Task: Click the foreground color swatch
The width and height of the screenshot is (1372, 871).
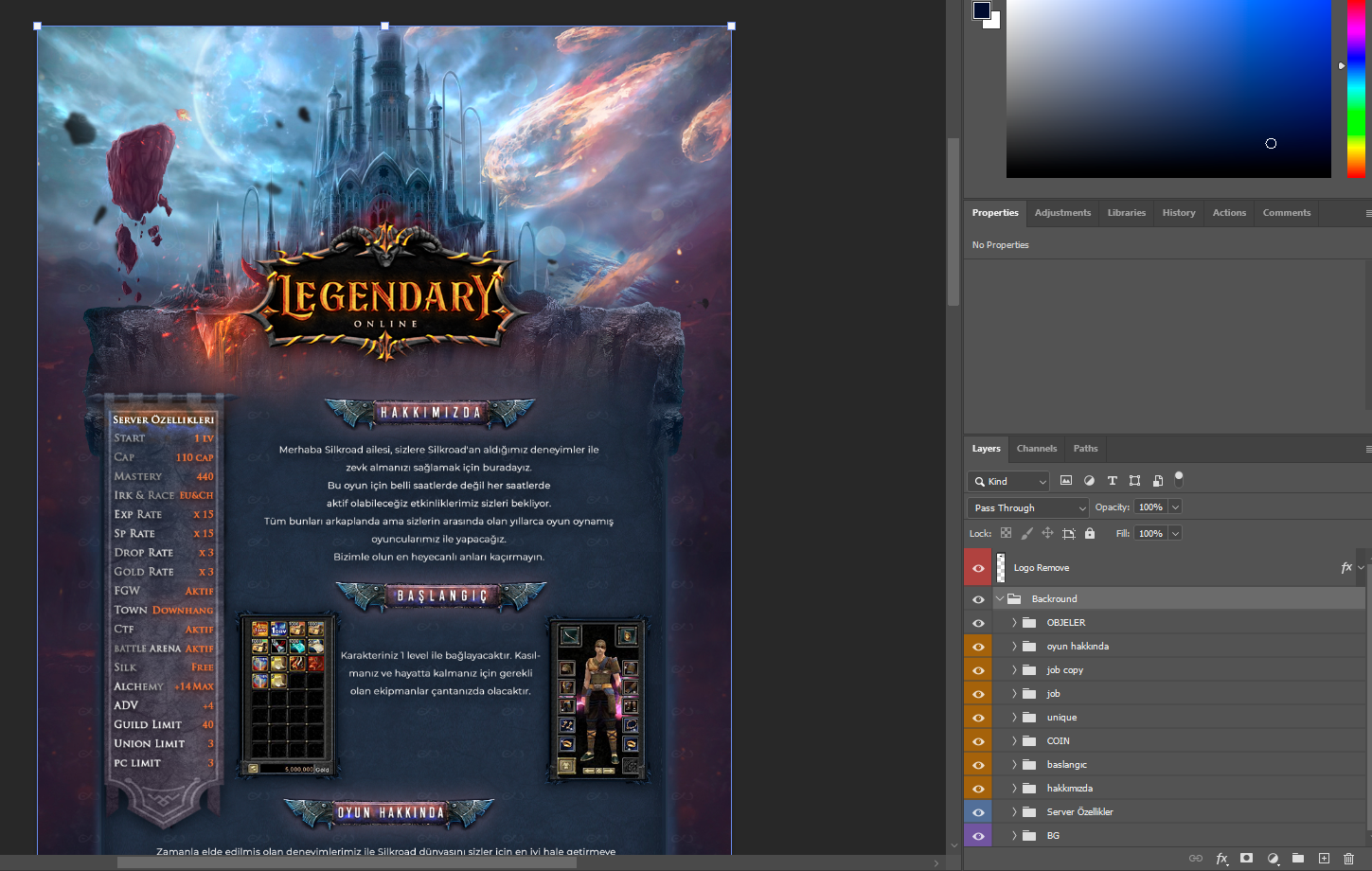Action: 982,10
